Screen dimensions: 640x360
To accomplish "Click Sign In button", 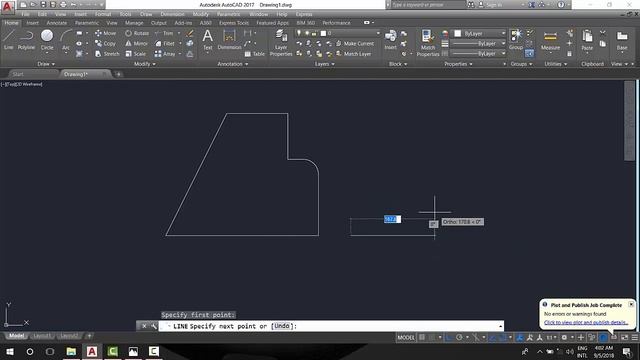I will point(489,4).
